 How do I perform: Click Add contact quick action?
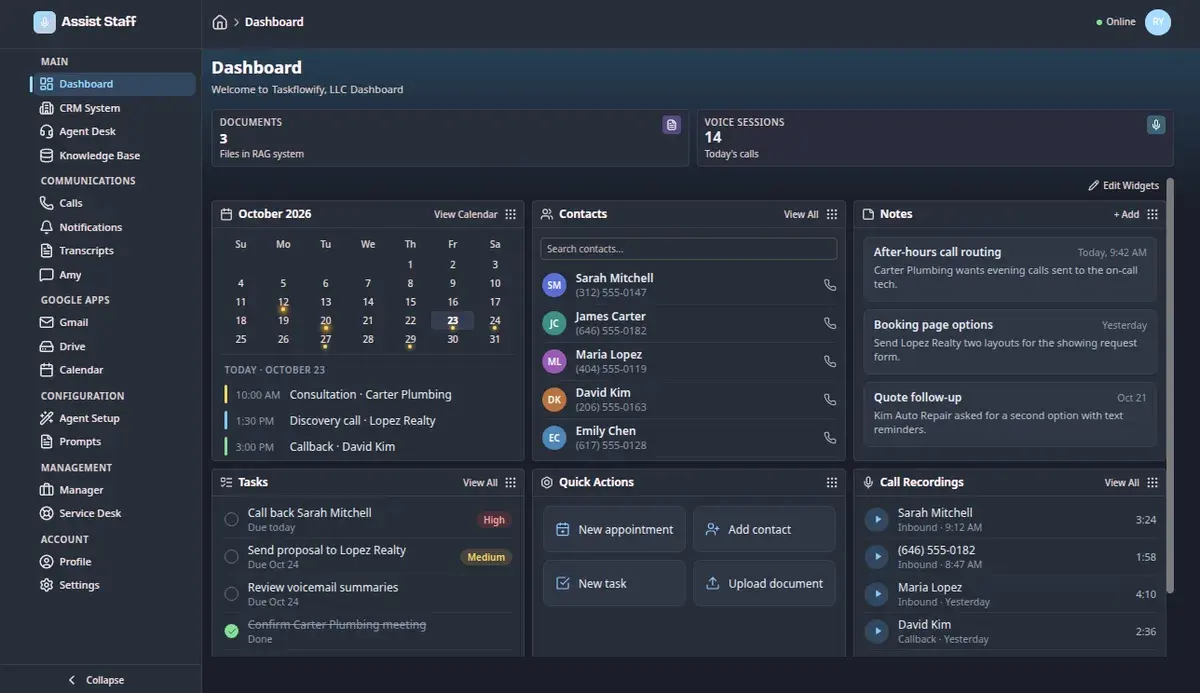[x=764, y=529]
